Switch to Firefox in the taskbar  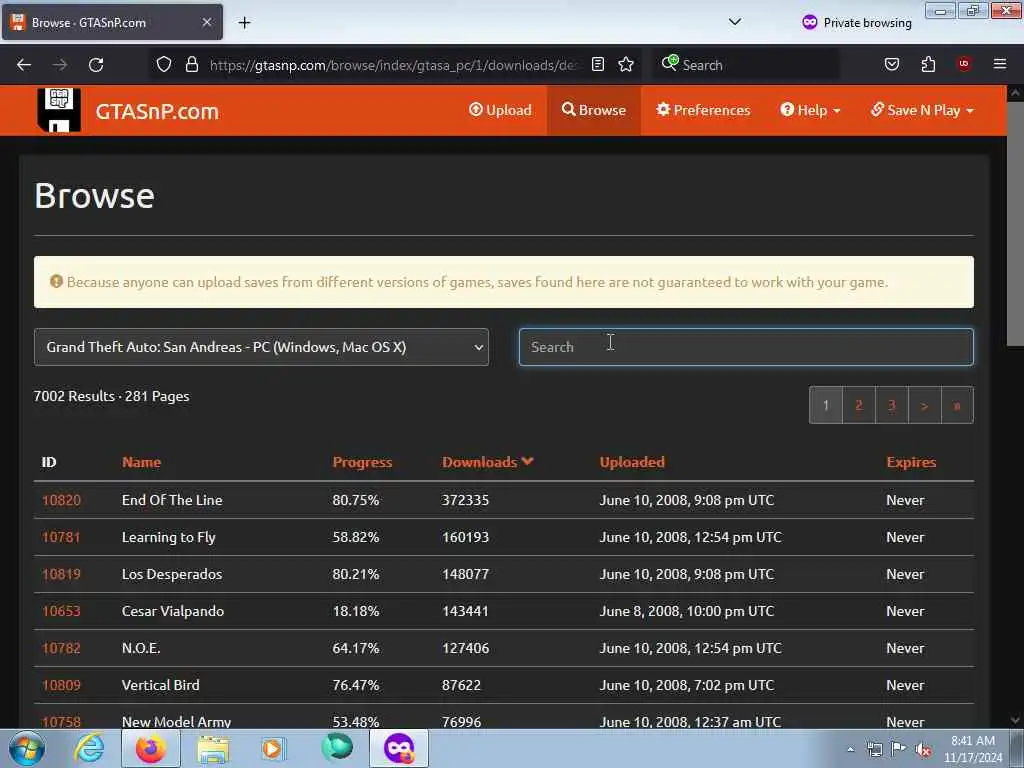click(x=151, y=748)
